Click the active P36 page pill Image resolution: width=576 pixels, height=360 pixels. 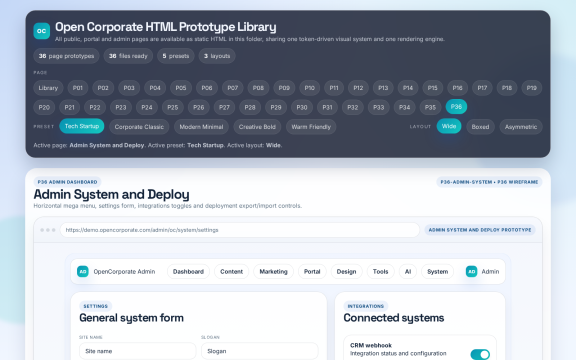click(456, 107)
